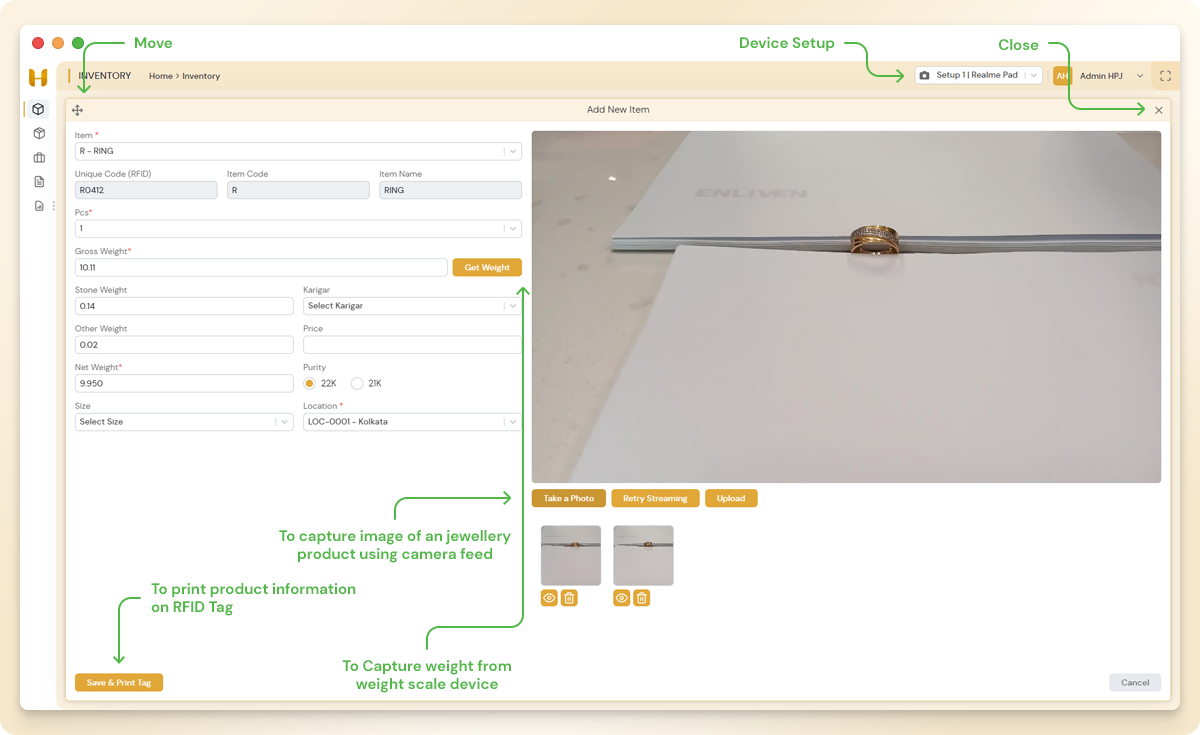Open the second package icon in sidebar
The image size is (1200, 735).
click(x=37, y=133)
